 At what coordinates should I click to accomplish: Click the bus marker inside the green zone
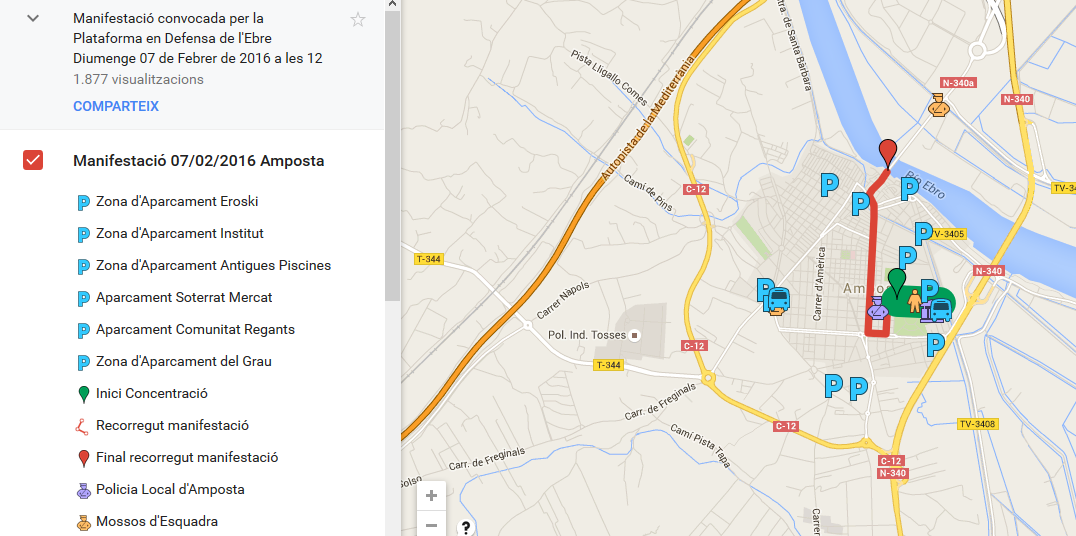click(x=939, y=310)
